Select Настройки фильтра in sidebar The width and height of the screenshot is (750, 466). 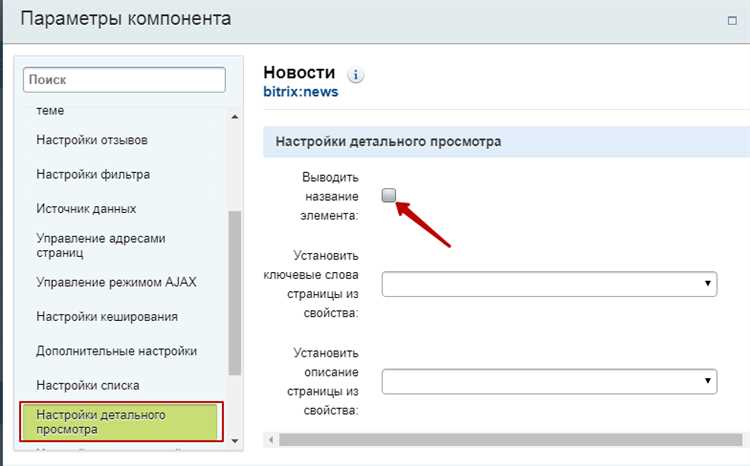(93, 175)
